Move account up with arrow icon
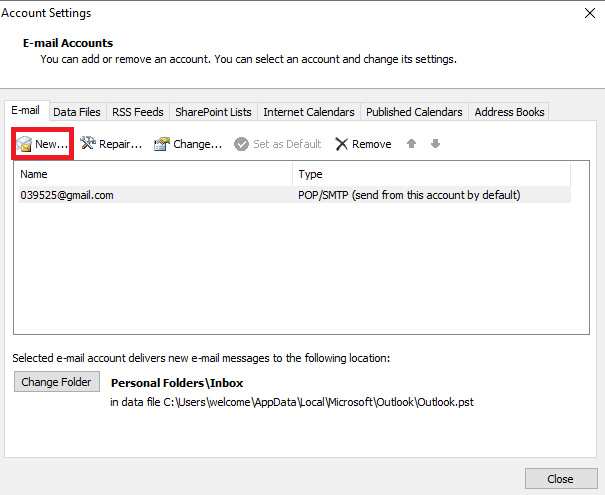Viewport: 605px width, 495px height. point(411,144)
